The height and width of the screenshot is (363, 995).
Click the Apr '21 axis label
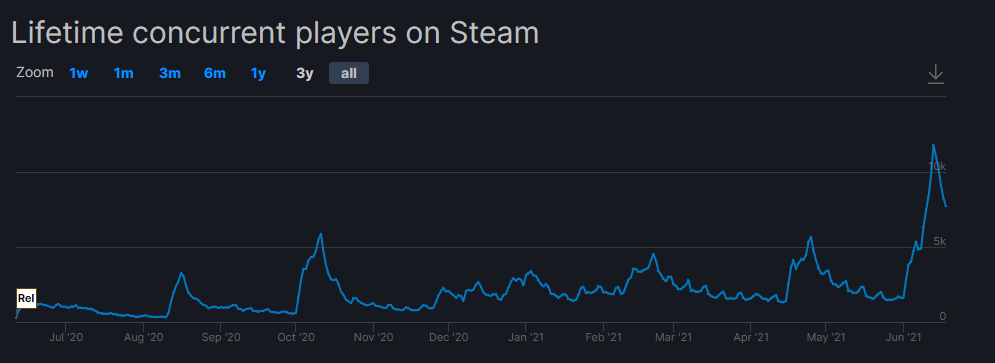point(751,337)
